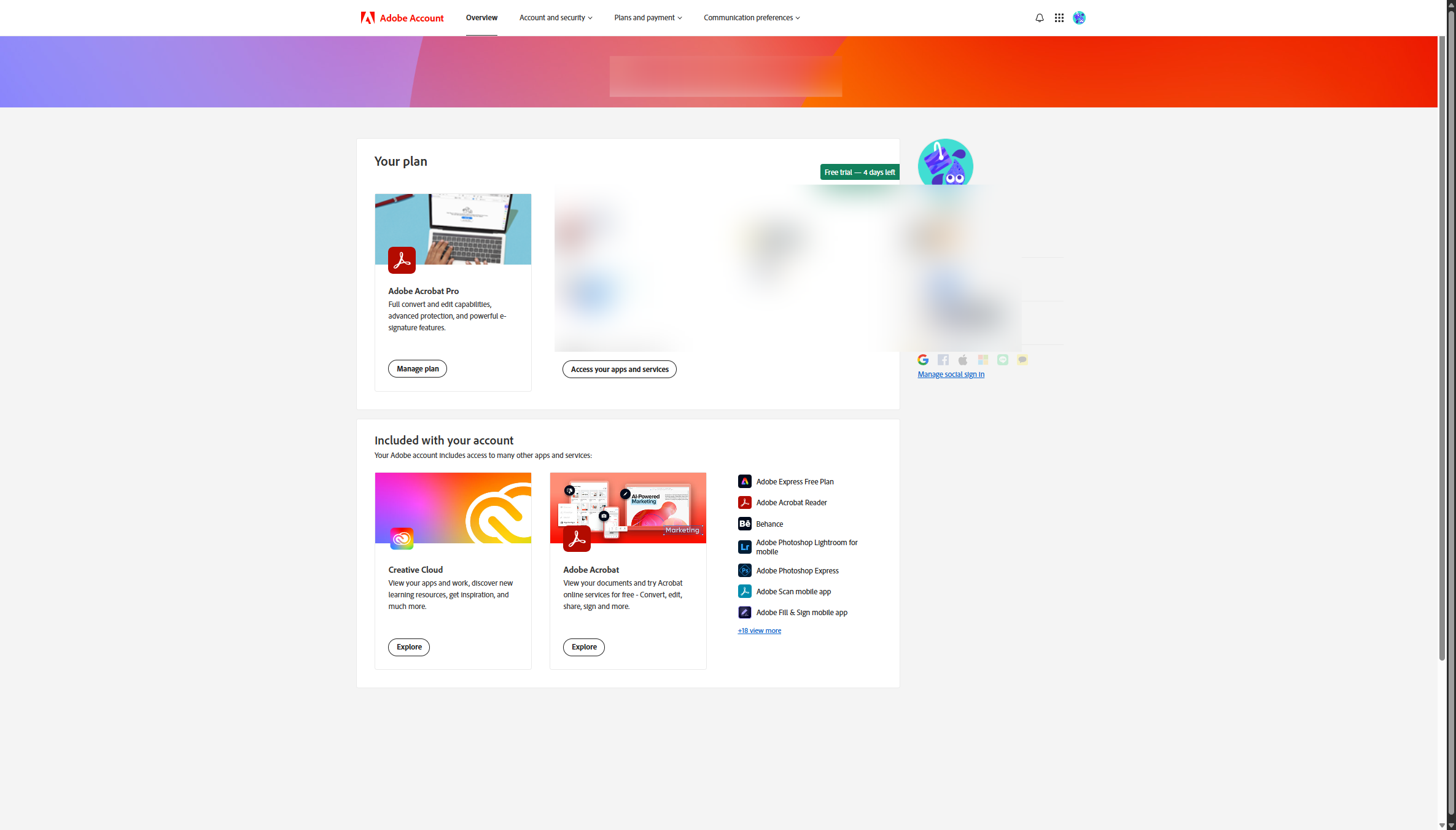Click the Google social sign-in icon
The height and width of the screenshot is (830, 1456).
point(923,360)
